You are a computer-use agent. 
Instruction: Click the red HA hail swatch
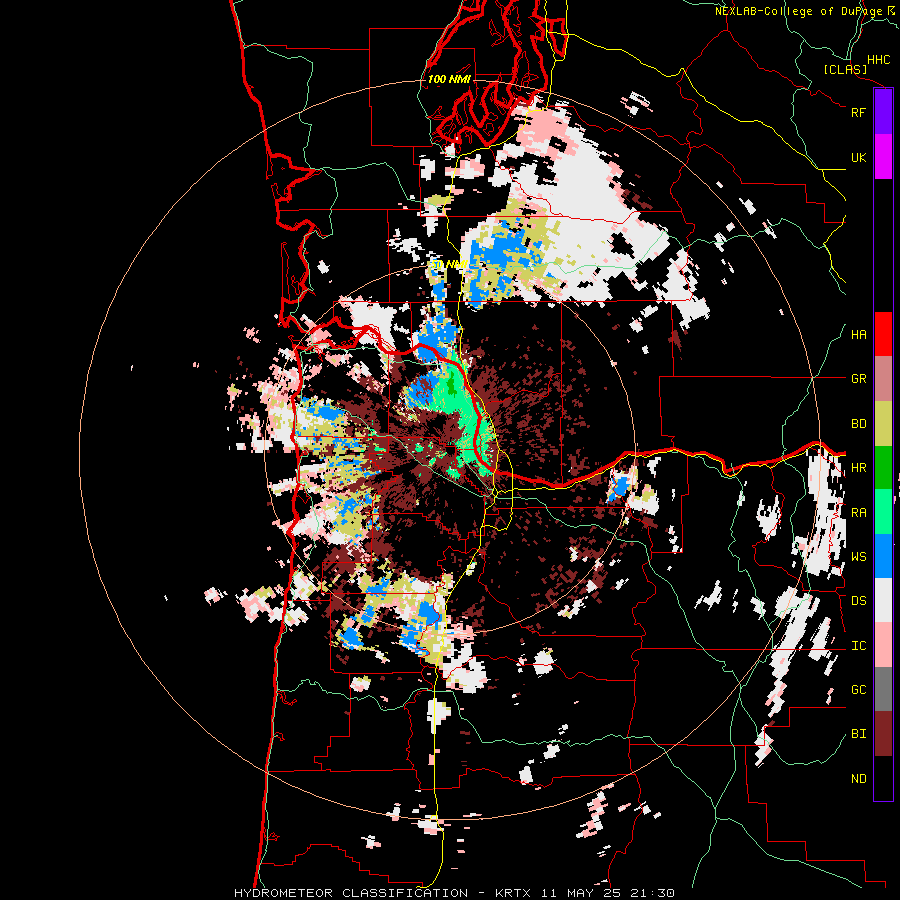[883, 334]
